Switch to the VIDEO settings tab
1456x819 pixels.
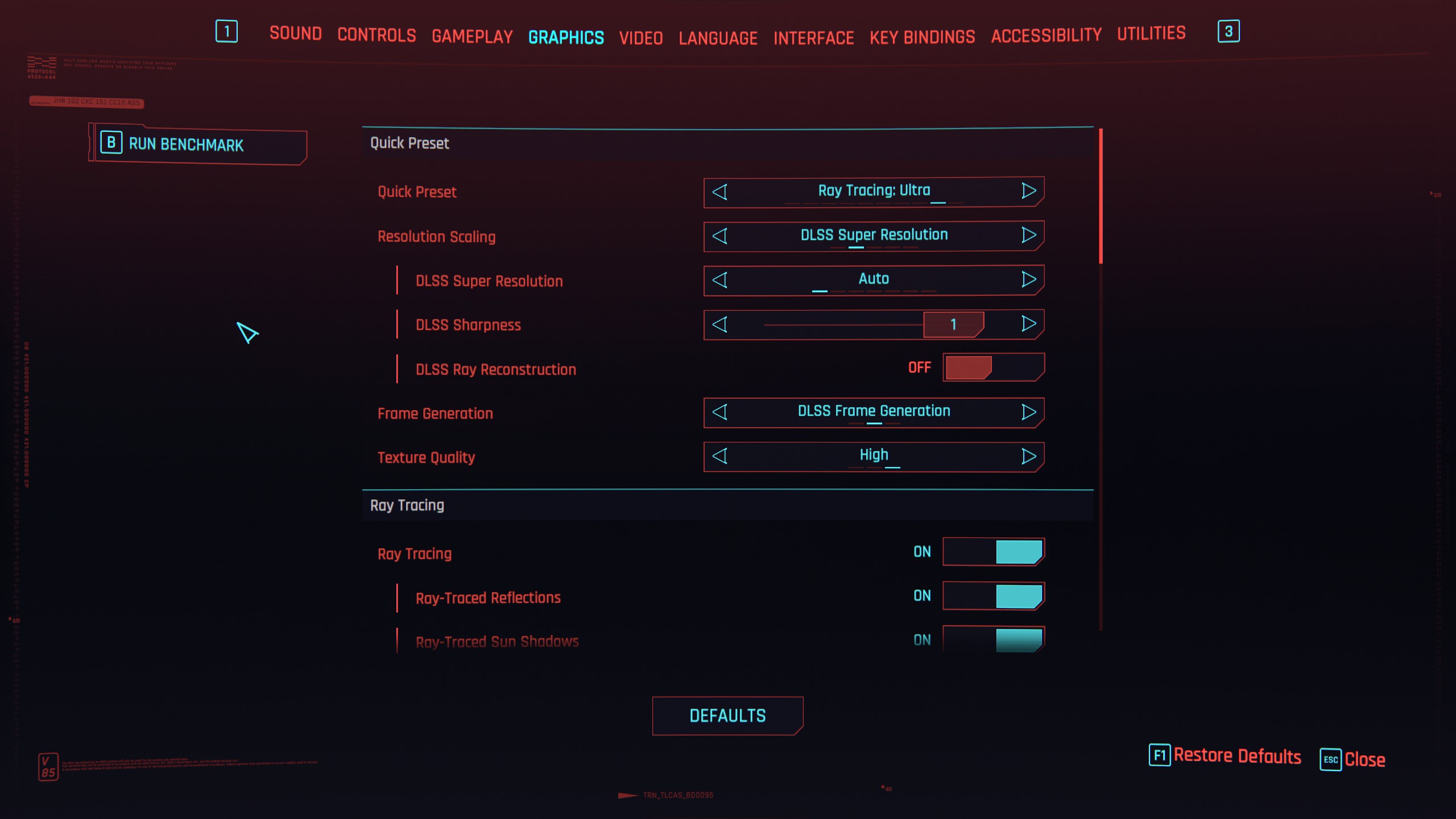[x=641, y=34]
